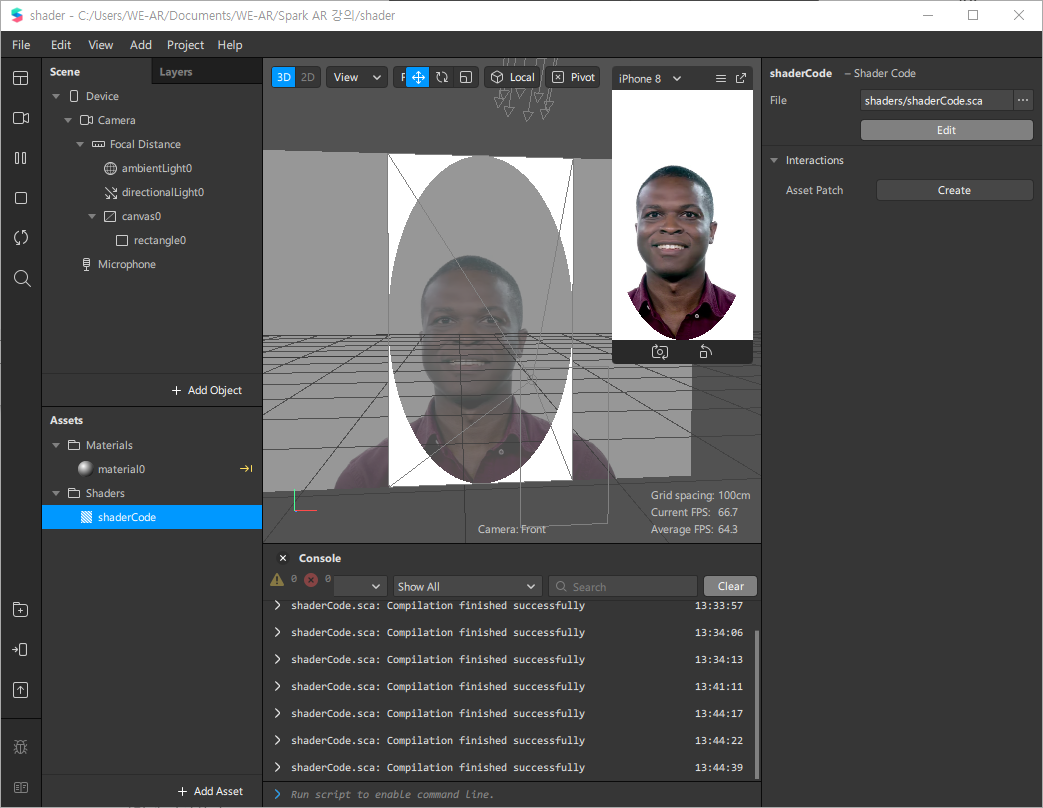Click the video camera icon in sidebar
The image size is (1043, 808).
pyautogui.click(x=21, y=118)
